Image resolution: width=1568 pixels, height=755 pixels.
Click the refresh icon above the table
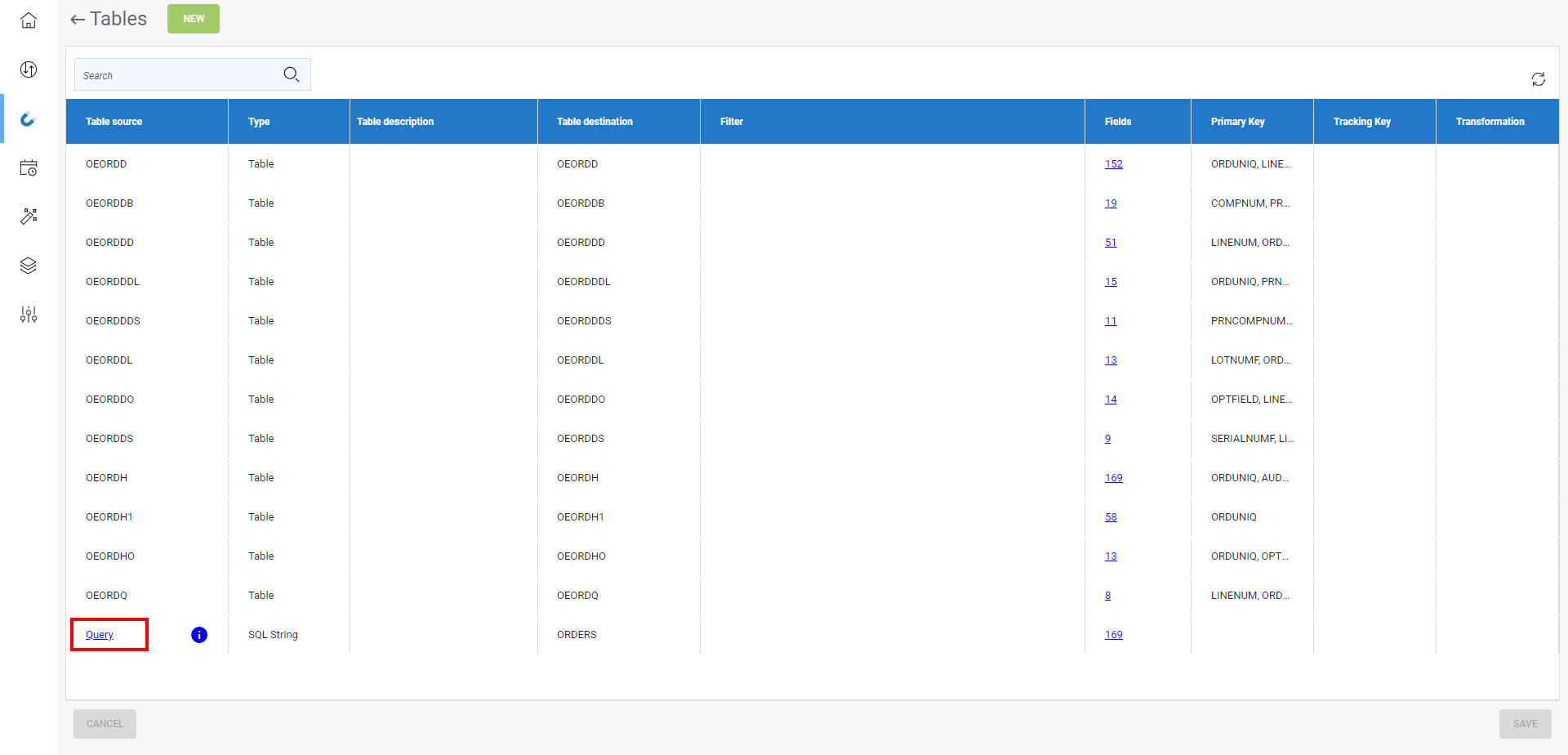pyautogui.click(x=1538, y=79)
